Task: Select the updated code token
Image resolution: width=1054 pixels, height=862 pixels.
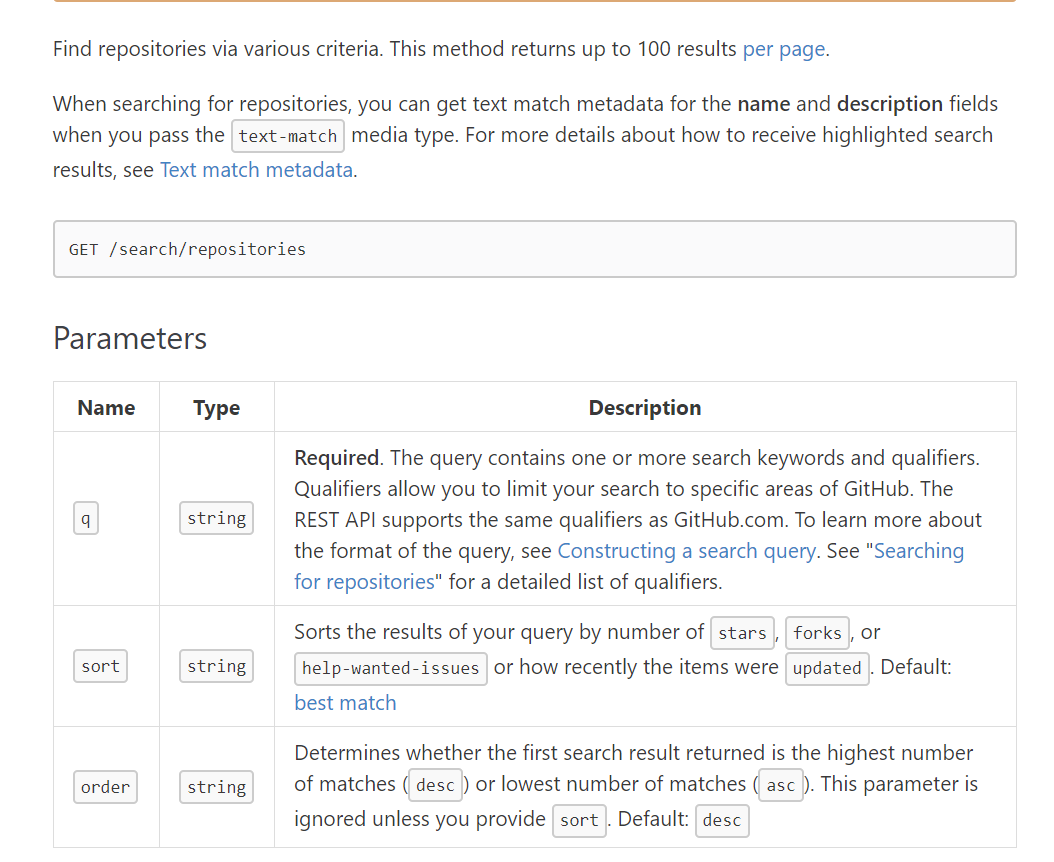Action: pos(827,669)
